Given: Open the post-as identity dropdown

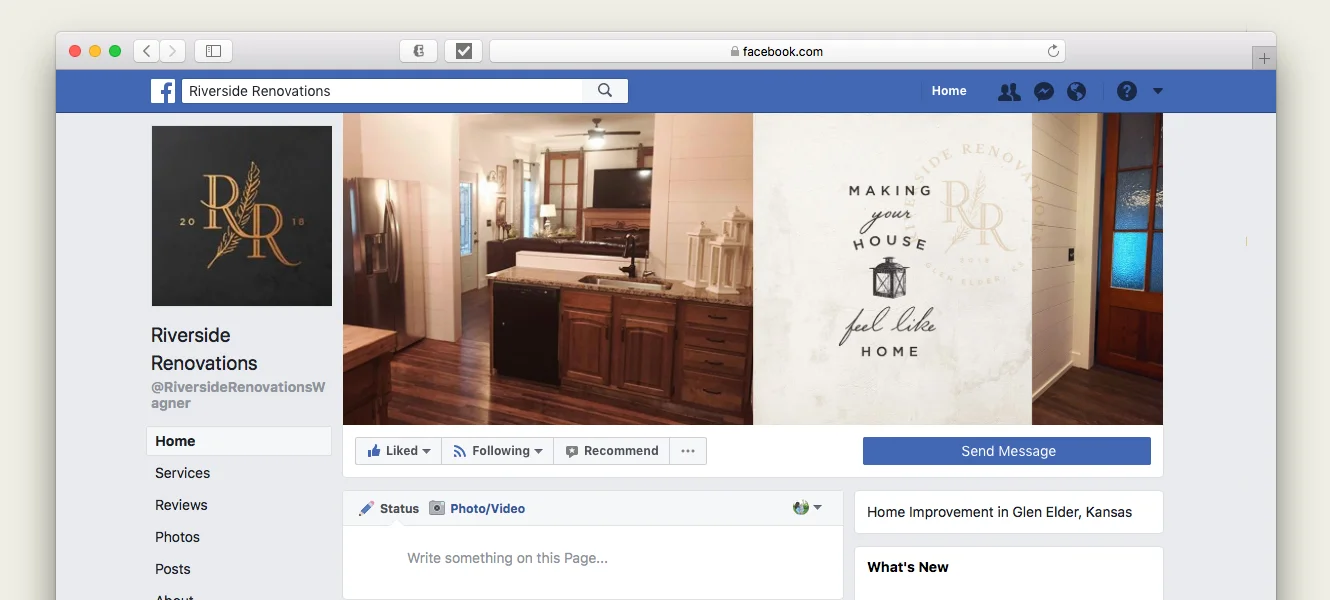Looking at the screenshot, I should [807, 507].
